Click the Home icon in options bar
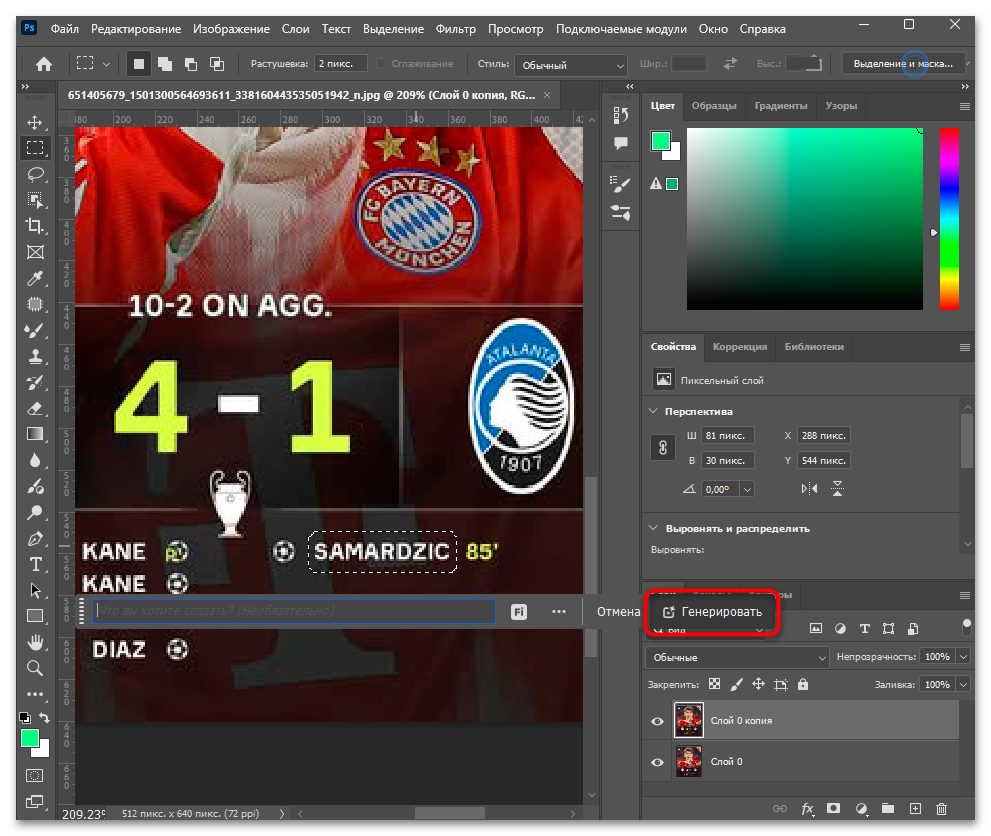Image resolution: width=991 pixels, height=836 pixels. pyautogui.click(x=44, y=64)
